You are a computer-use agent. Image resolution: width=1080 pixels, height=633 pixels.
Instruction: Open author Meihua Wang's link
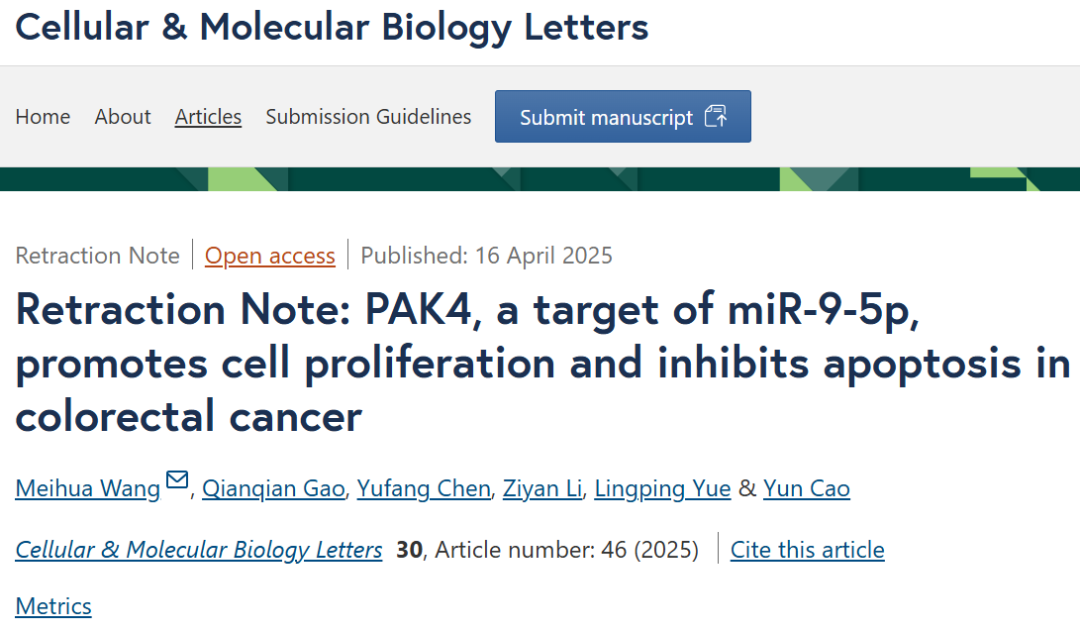(x=87, y=488)
